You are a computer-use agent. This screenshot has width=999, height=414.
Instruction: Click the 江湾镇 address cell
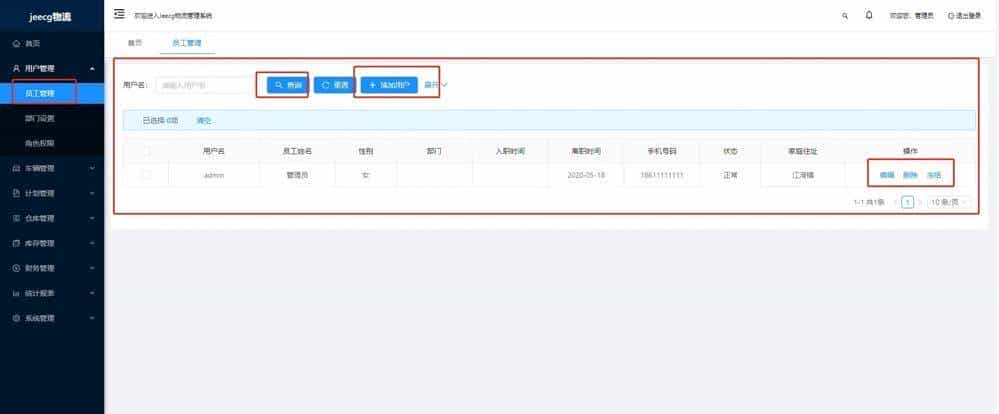[x=803, y=175]
